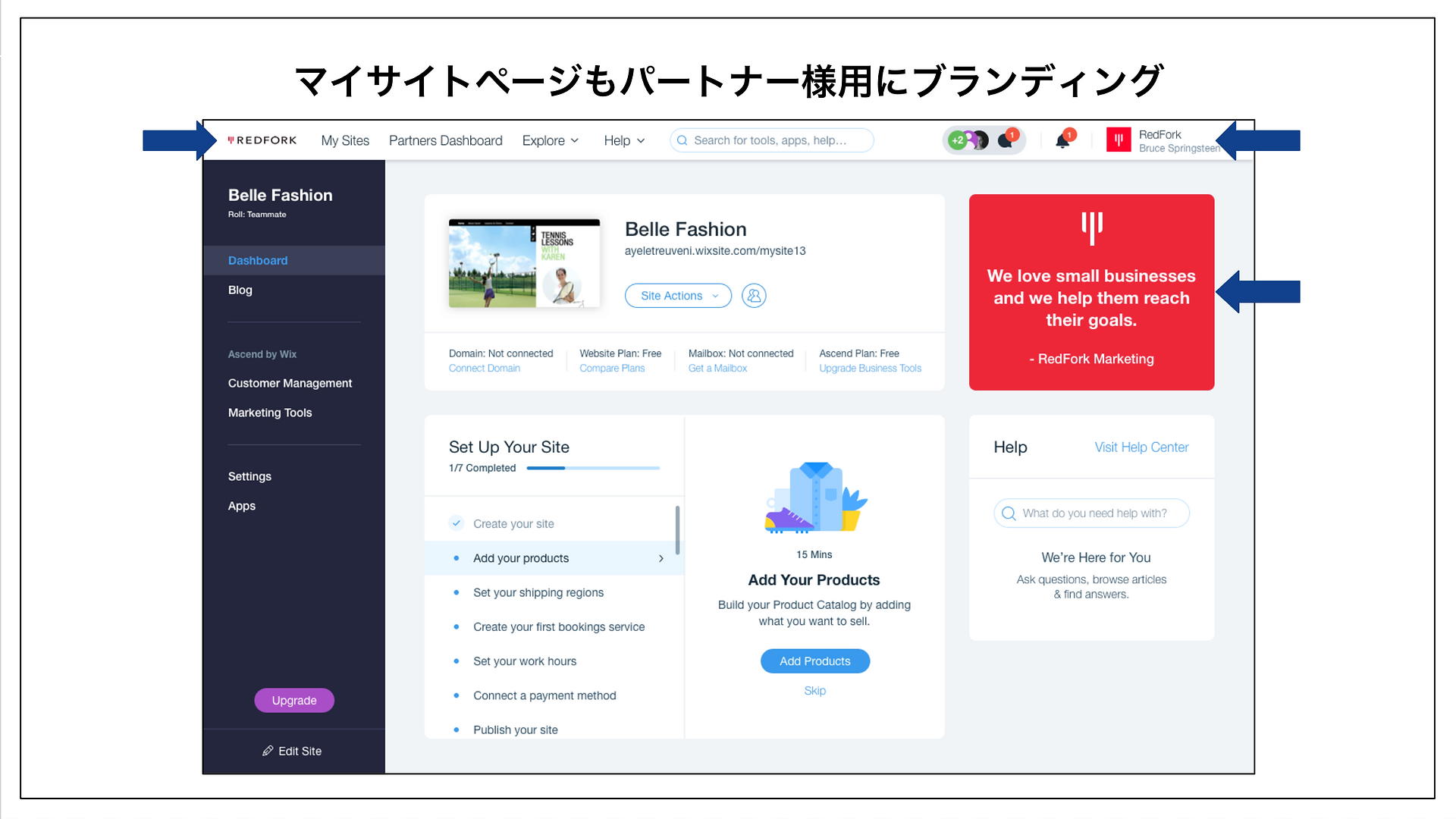The height and width of the screenshot is (819, 1456).
Task: Click the red RedFork account avatar
Action: pos(1119,140)
